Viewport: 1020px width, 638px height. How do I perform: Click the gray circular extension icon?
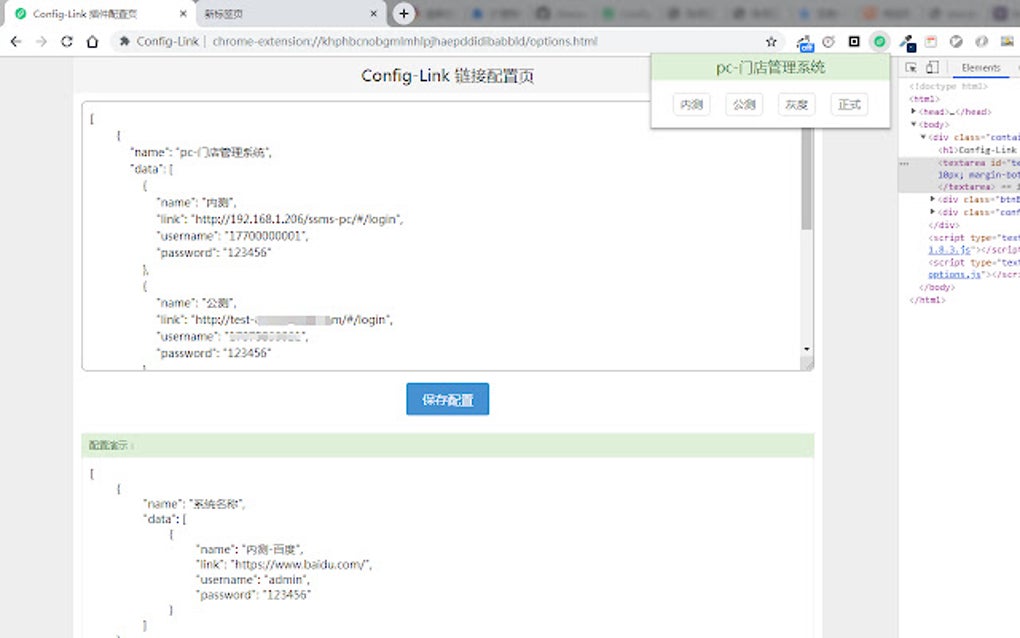956,42
